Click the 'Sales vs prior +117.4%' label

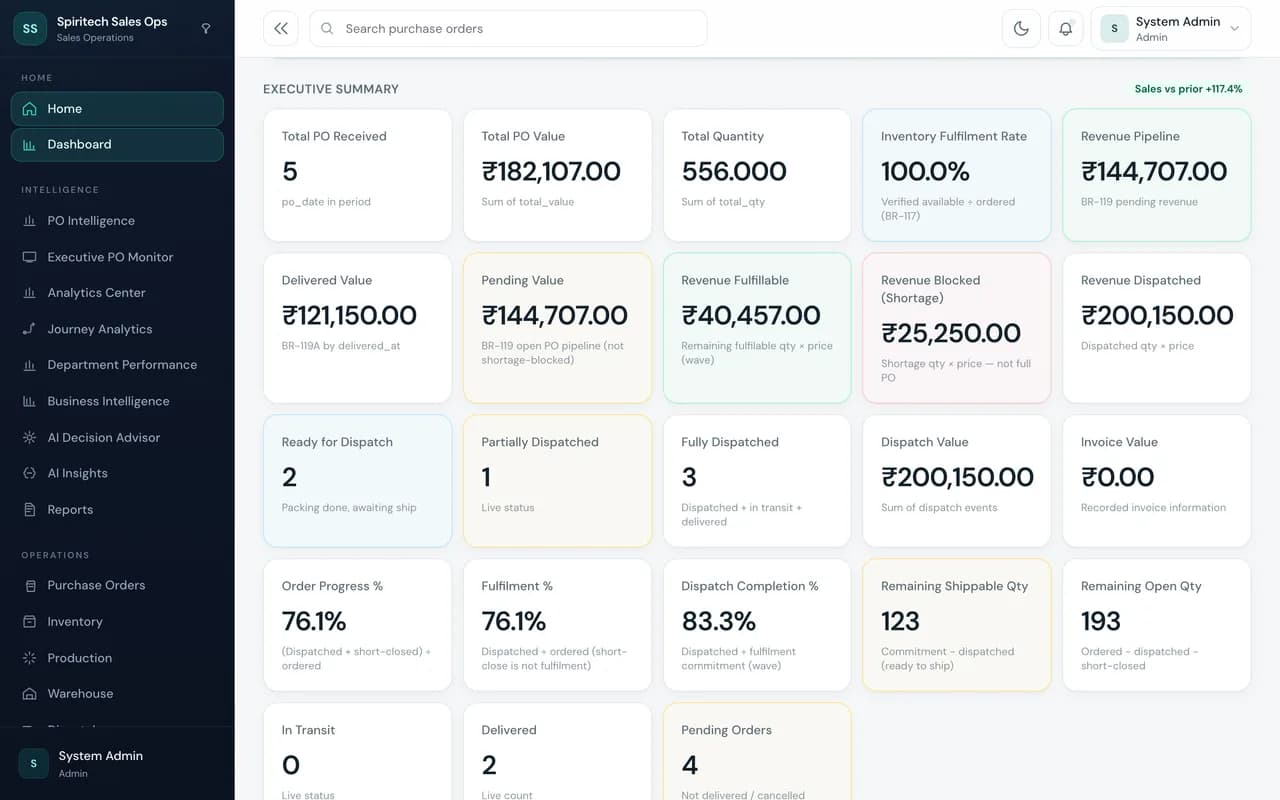[1188, 89]
